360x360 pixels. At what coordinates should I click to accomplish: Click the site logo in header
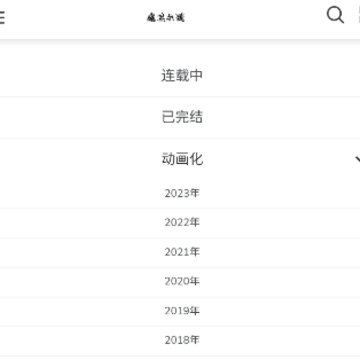point(166,17)
